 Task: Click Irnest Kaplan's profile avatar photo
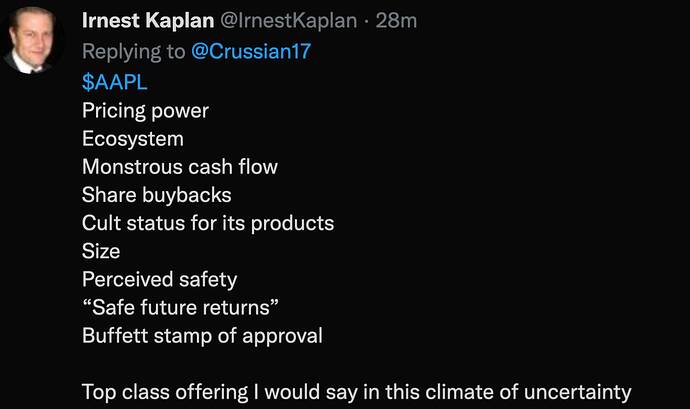[x=34, y=43]
